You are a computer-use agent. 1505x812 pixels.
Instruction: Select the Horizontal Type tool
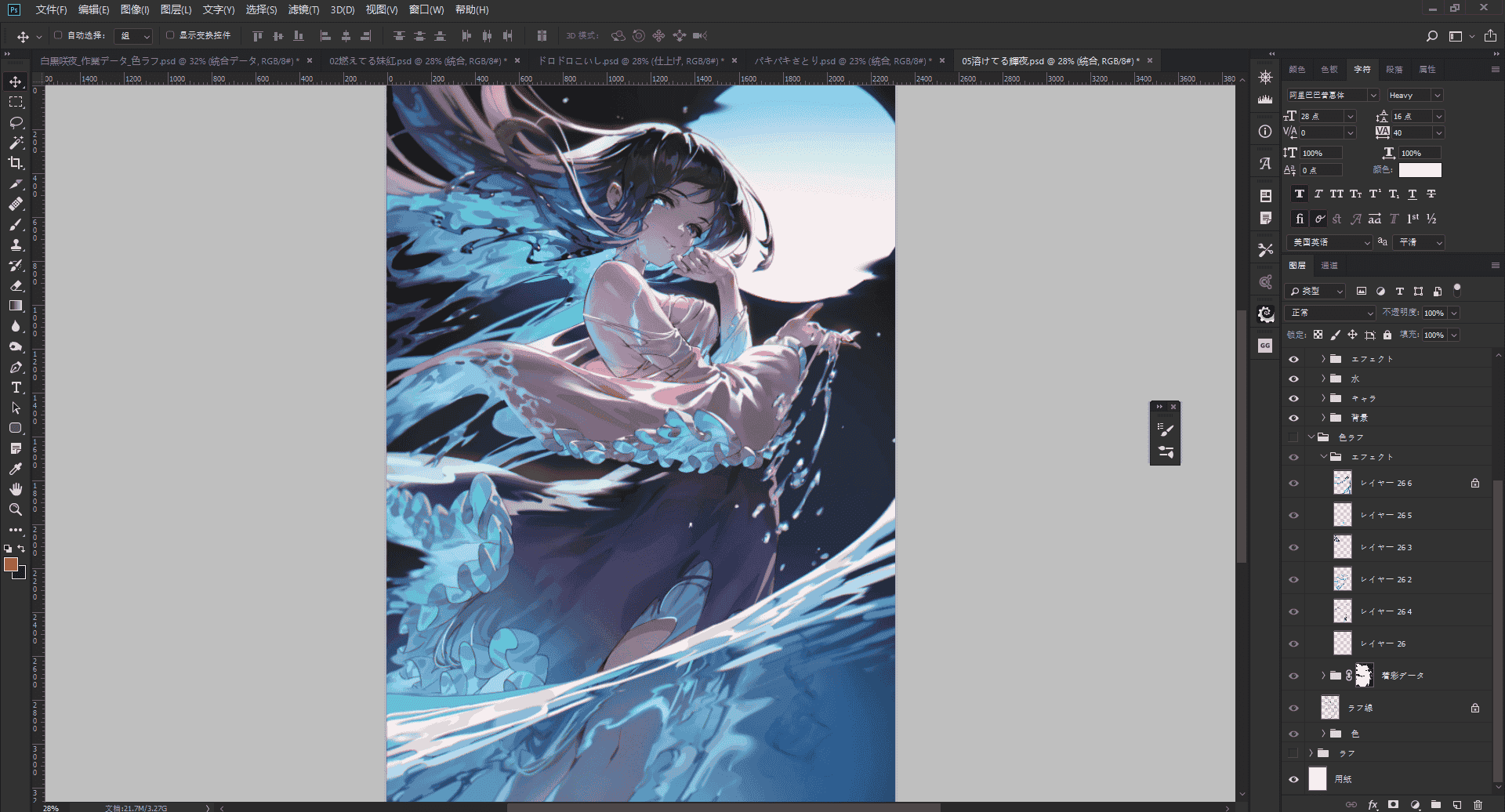tap(16, 388)
